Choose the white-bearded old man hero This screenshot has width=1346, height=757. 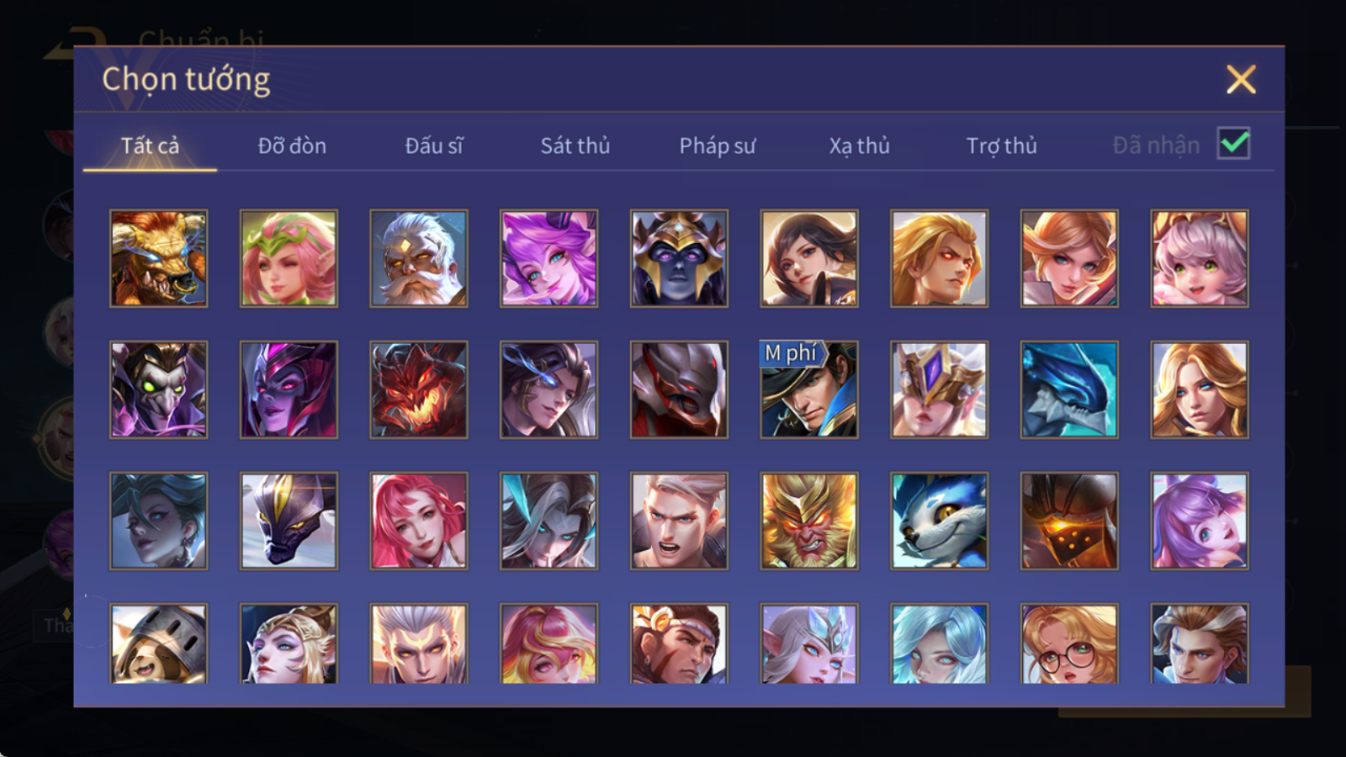coord(419,258)
